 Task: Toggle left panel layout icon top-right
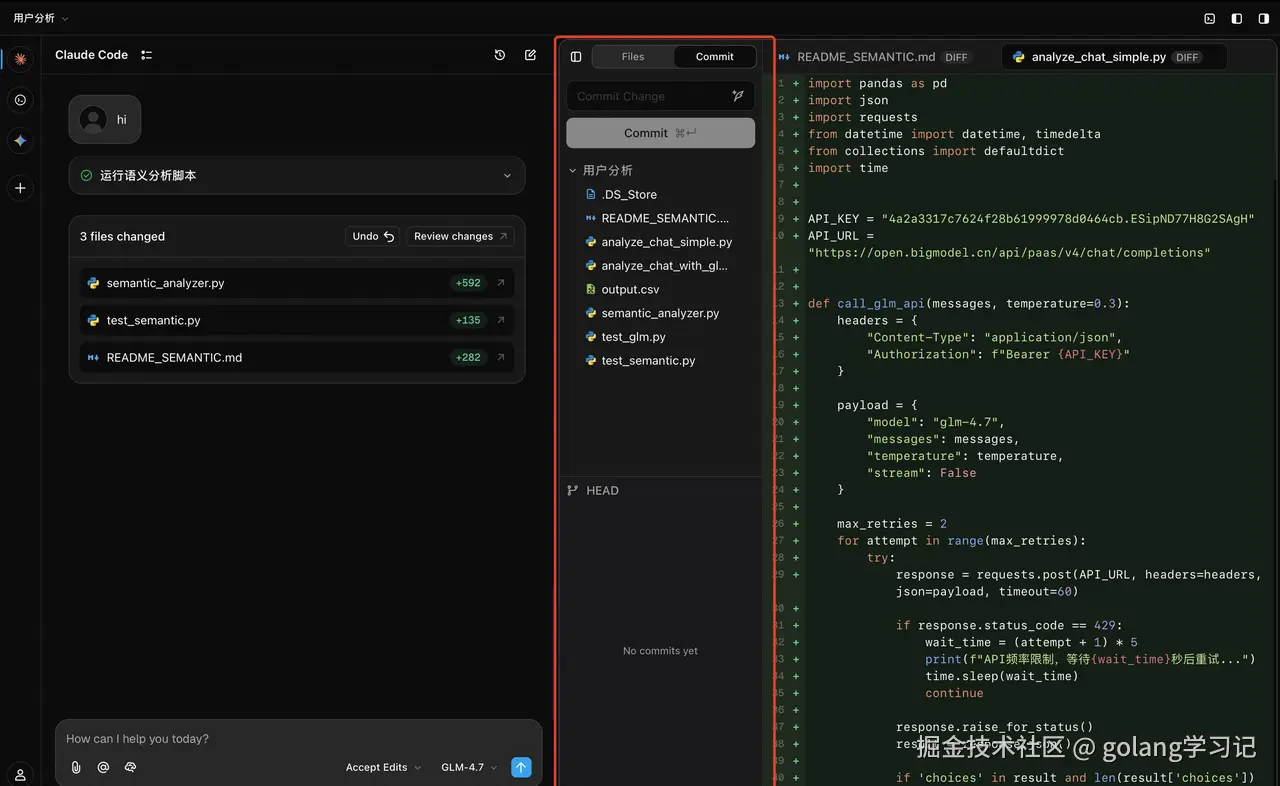coord(1237,18)
